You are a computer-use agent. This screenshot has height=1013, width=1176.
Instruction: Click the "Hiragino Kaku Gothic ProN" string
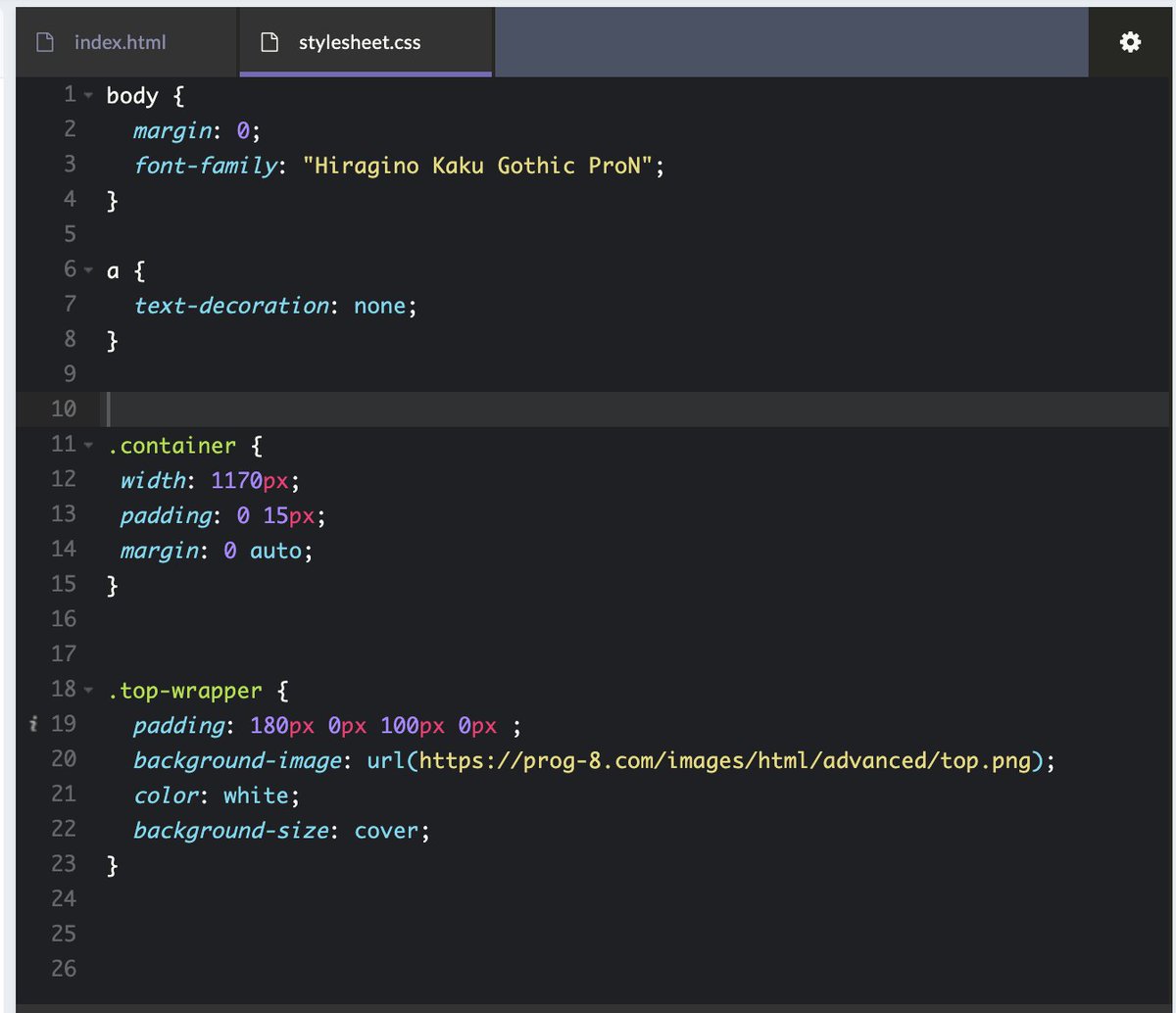point(478,166)
